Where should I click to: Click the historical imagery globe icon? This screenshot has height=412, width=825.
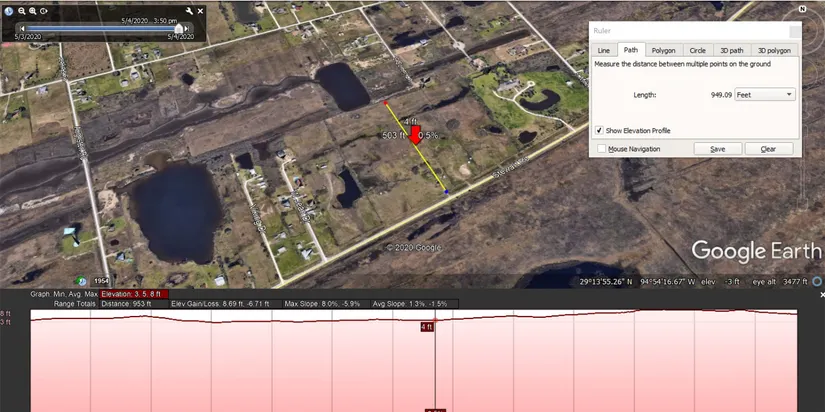(x=9, y=10)
